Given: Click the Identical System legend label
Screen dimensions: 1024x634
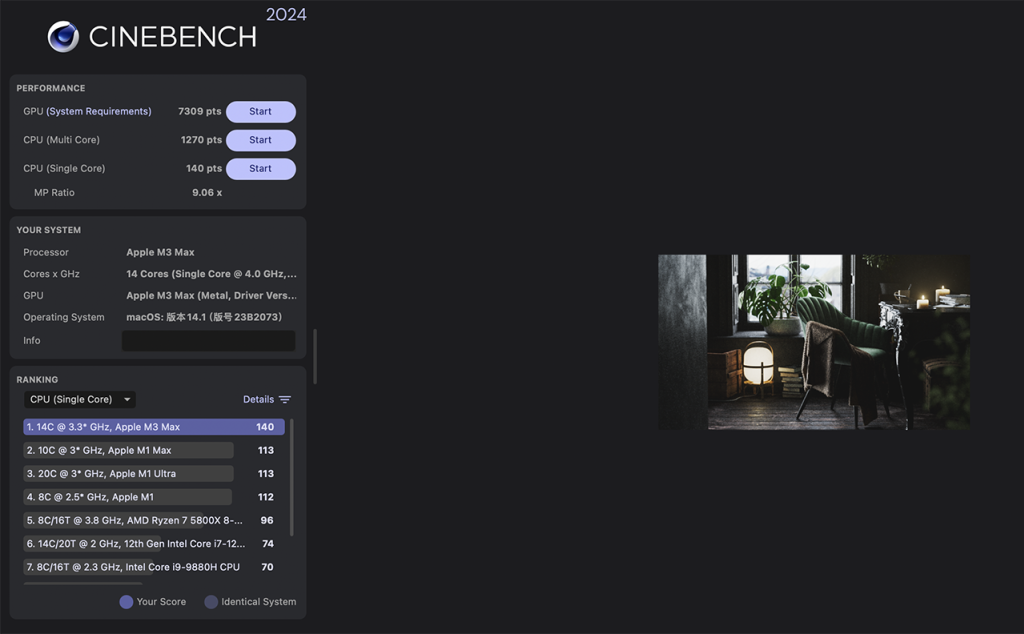Looking at the screenshot, I should tap(259, 602).
